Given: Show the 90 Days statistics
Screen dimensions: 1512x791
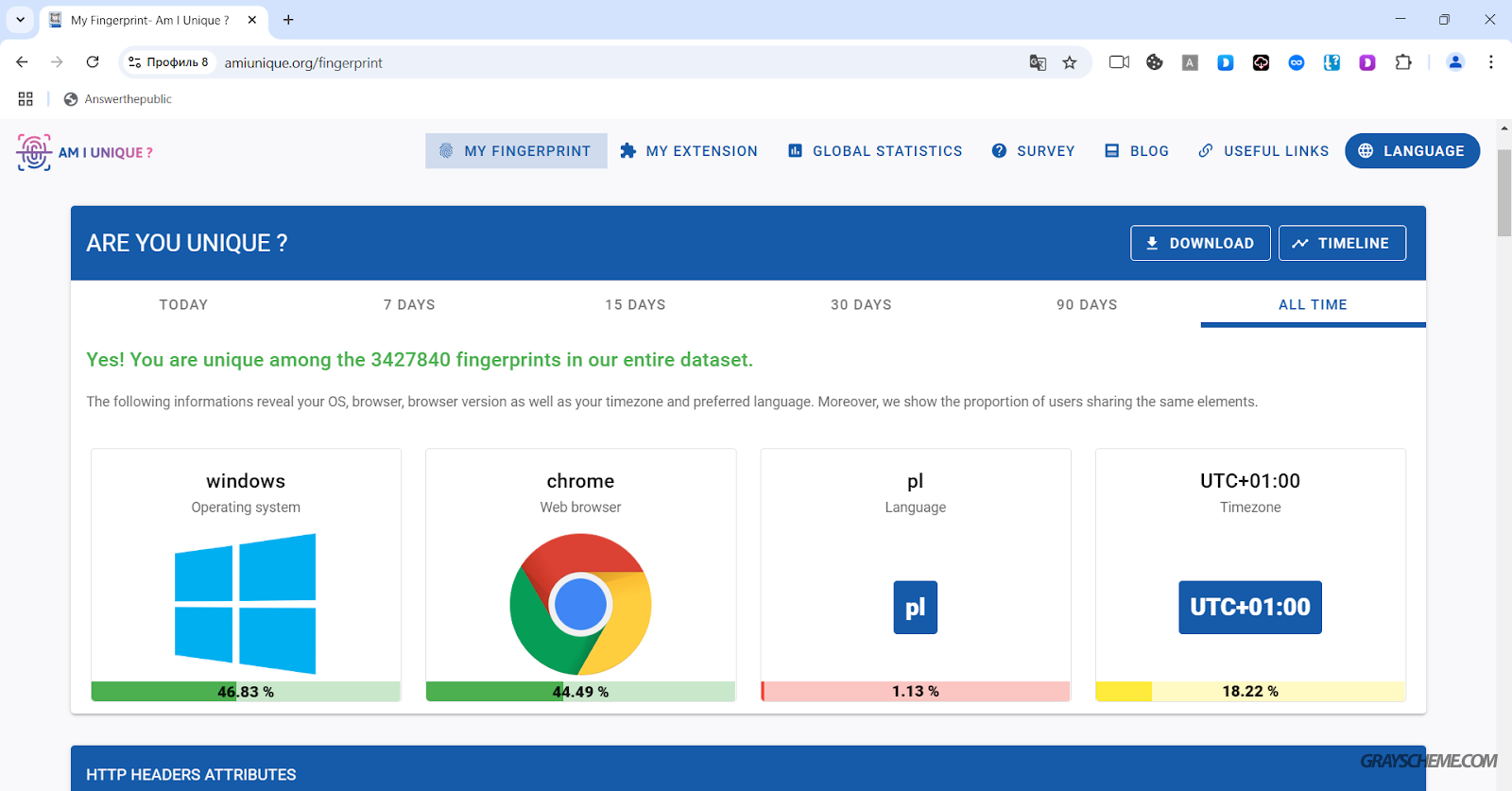Looking at the screenshot, I should tap(1087, 304).
